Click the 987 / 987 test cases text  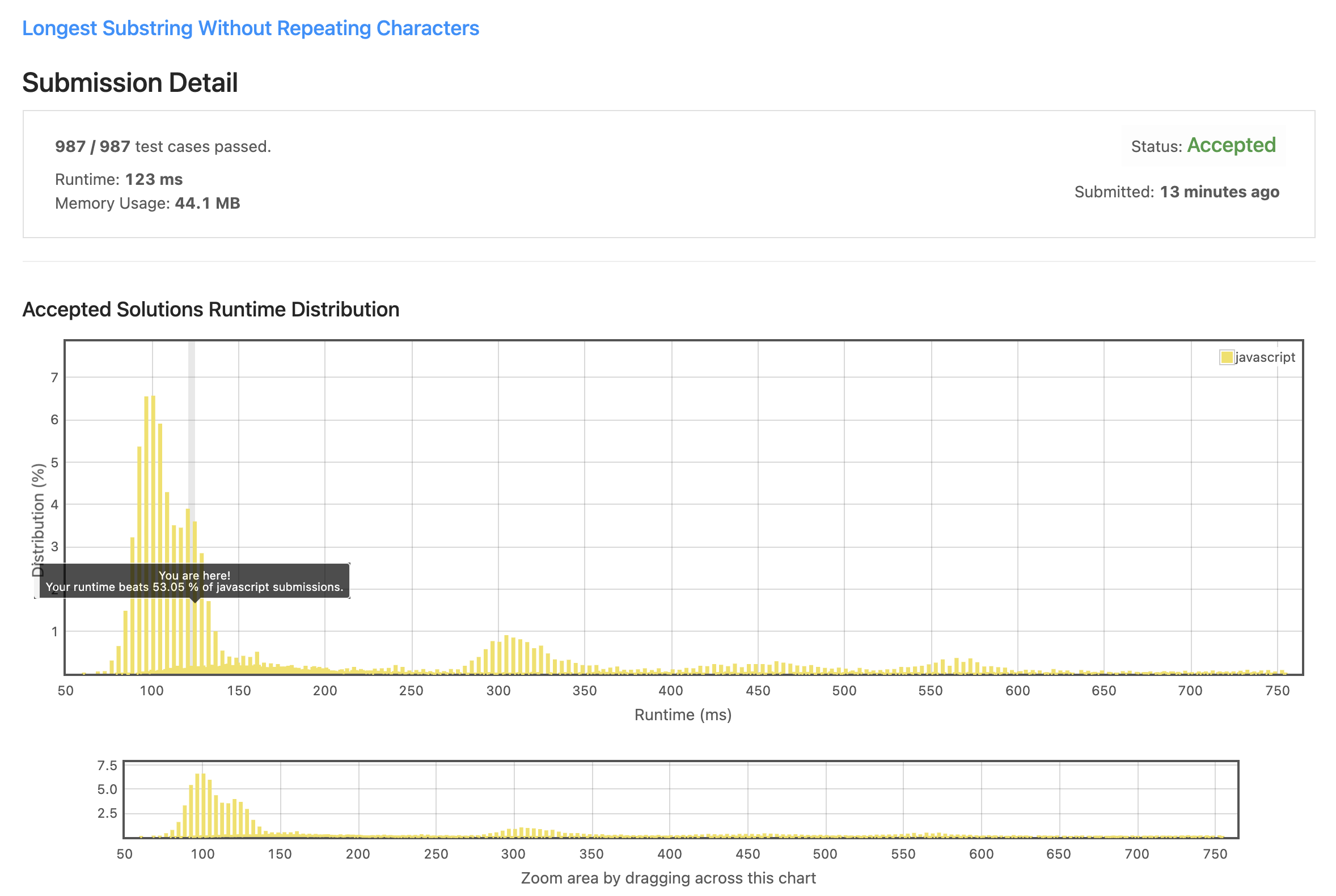163,147
